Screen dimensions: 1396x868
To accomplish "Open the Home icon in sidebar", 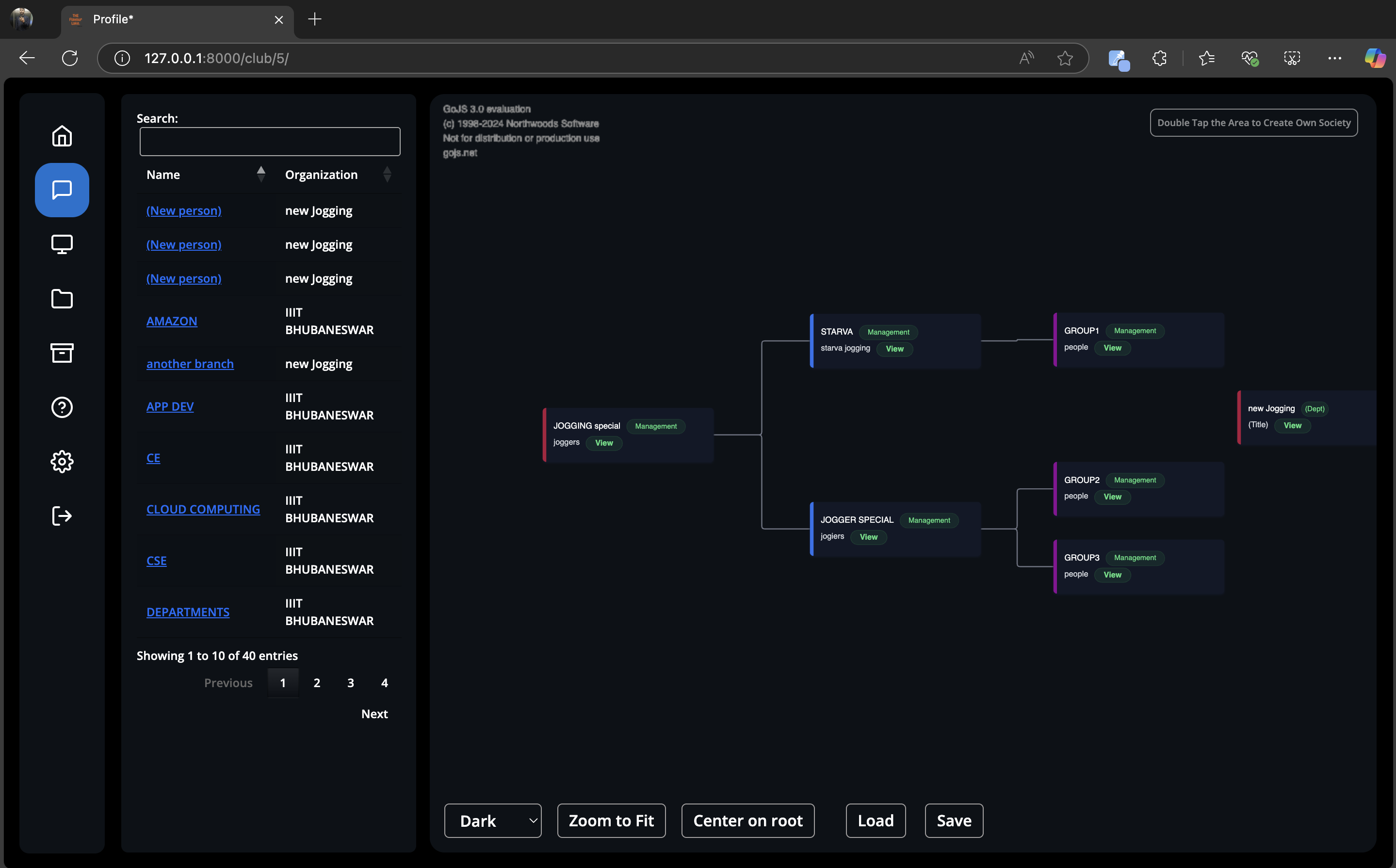I will 62,136.
